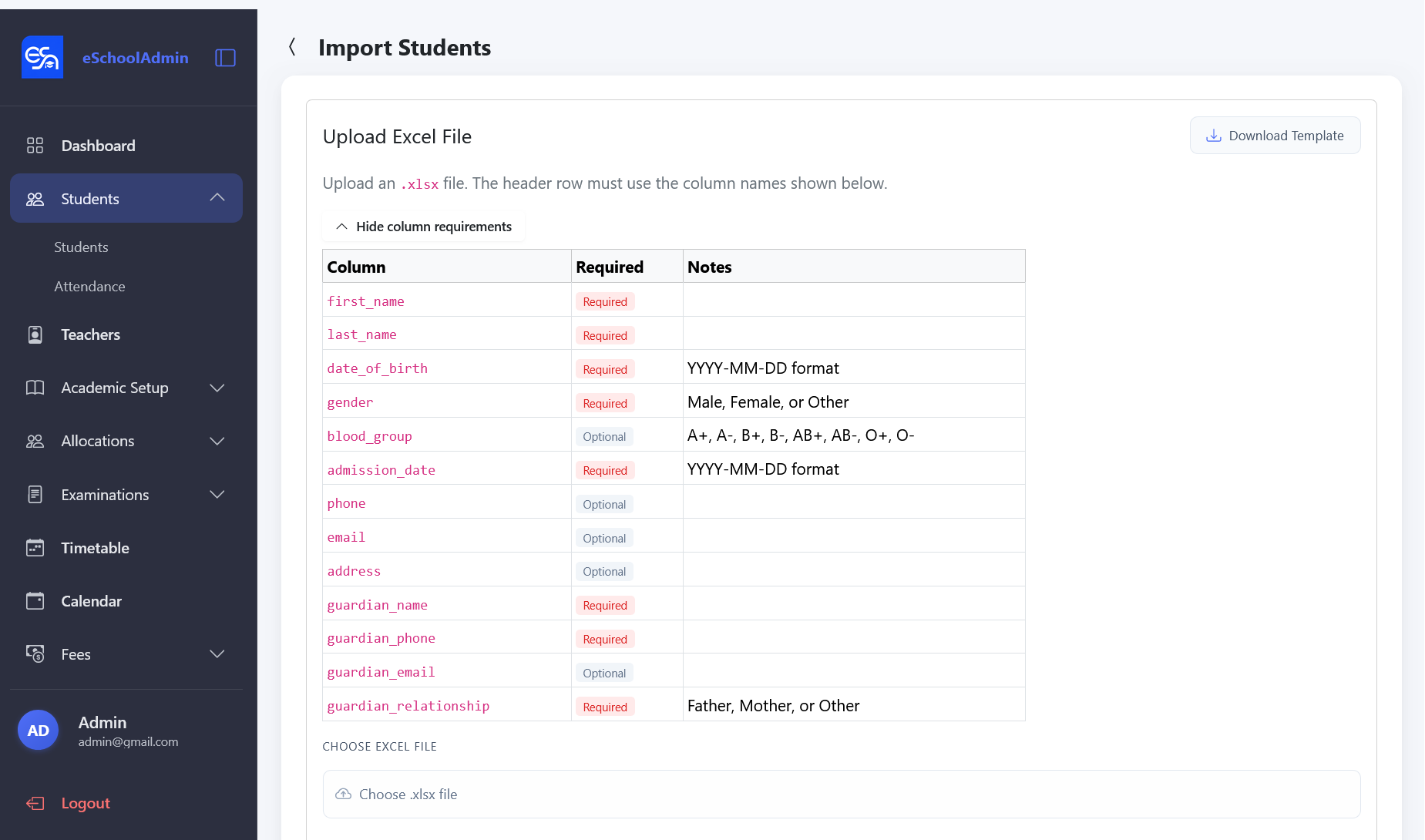This screenshot has height=840, width=1425.
Task: Click the Academic Setup book icon
Action: [35, 388]
